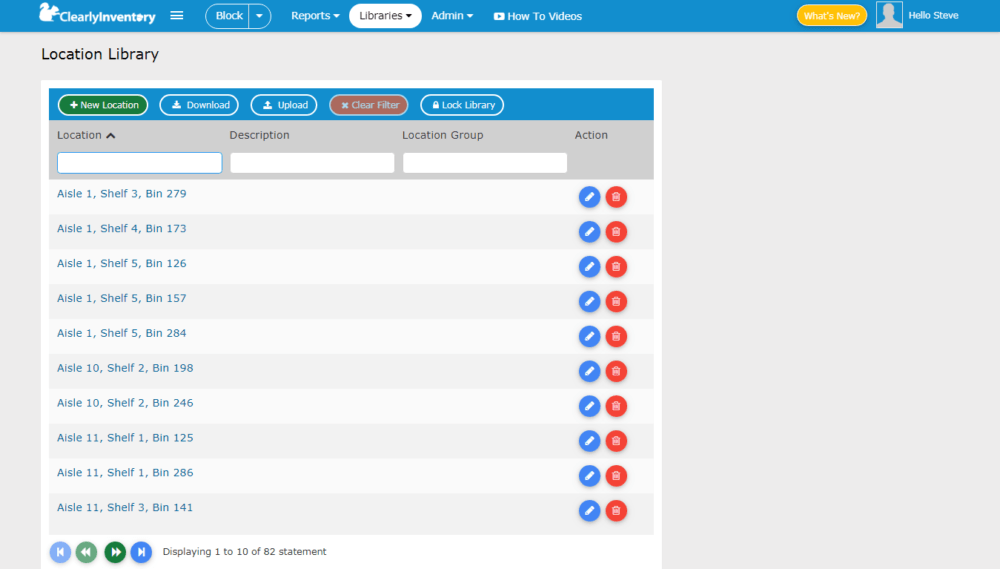Sort by Description column header
Image resolution: width=1000 pixels, height=569 pixels.
(x=260, y=135)
